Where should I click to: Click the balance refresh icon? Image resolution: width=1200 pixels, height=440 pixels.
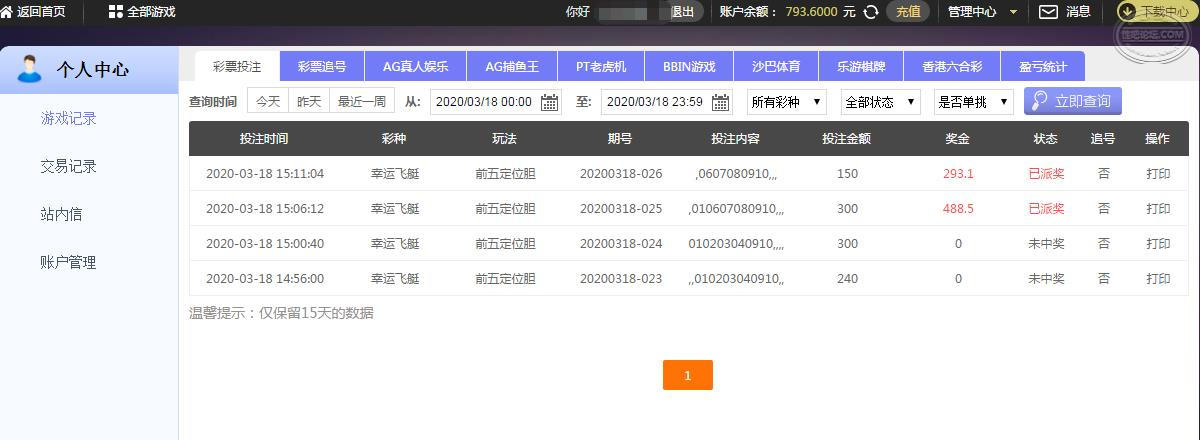[x=871, y=12]
